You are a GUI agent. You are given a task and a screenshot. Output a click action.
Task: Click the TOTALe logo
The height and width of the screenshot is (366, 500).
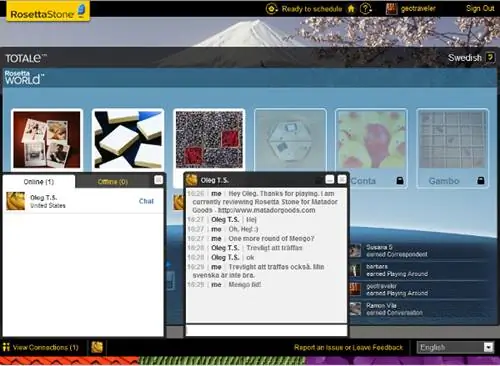click(26, 58)
